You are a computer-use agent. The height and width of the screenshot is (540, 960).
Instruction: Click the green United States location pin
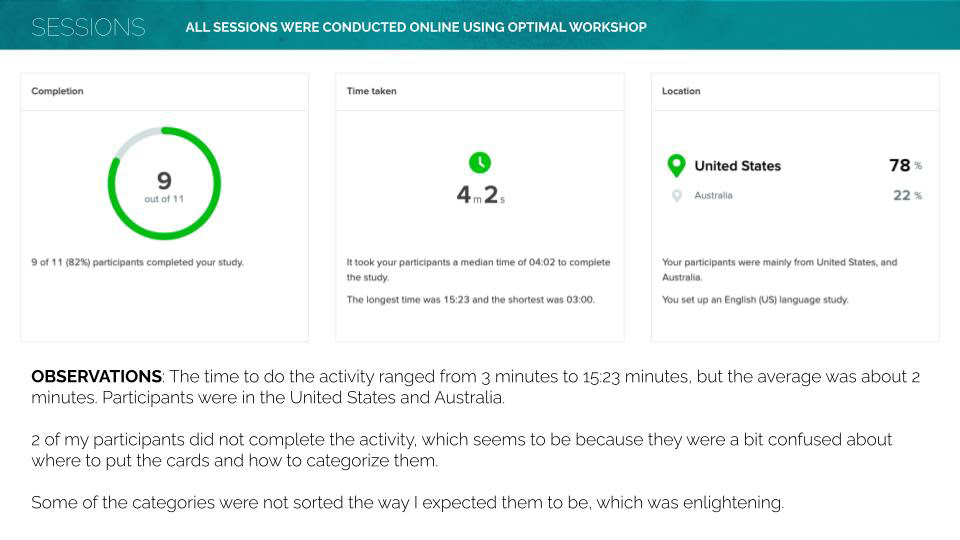point(676,166)
